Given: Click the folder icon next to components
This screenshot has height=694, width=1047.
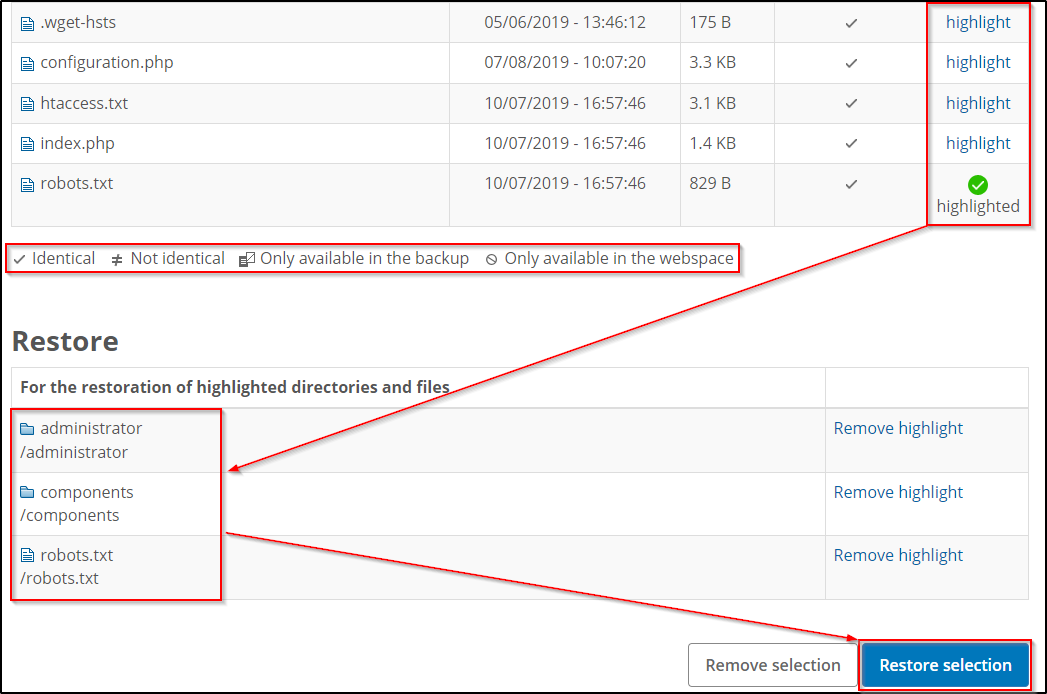Looking at the screenshot, I should [26, 492].
